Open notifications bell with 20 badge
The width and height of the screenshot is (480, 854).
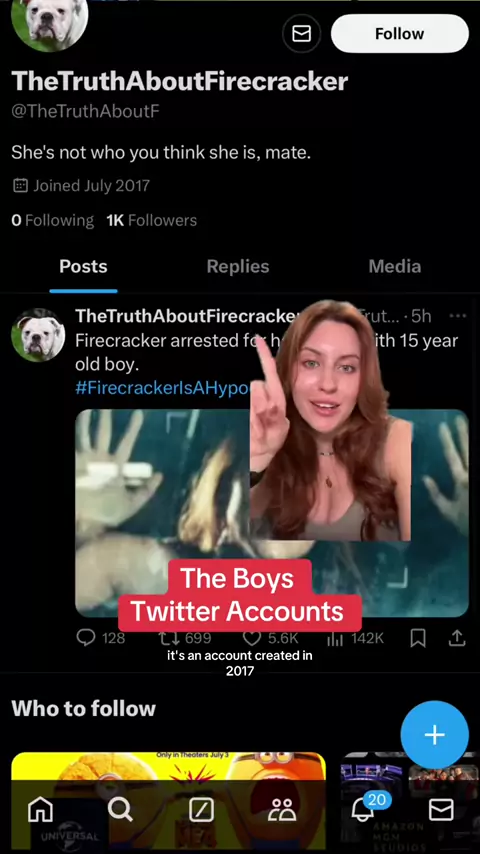click(x=364, y=809)
